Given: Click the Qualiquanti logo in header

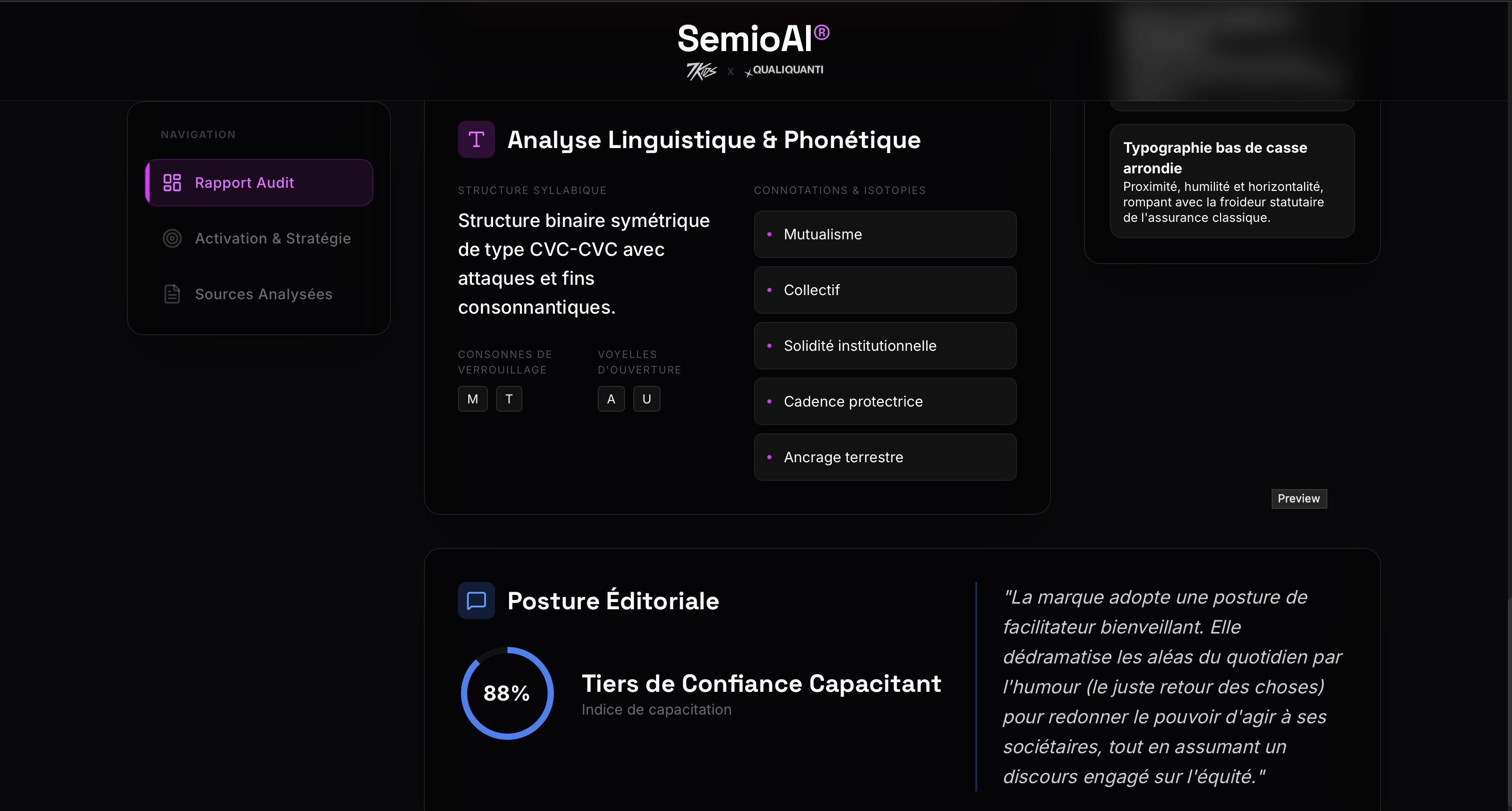Looking at the screenshot, I should click(784, 71).
